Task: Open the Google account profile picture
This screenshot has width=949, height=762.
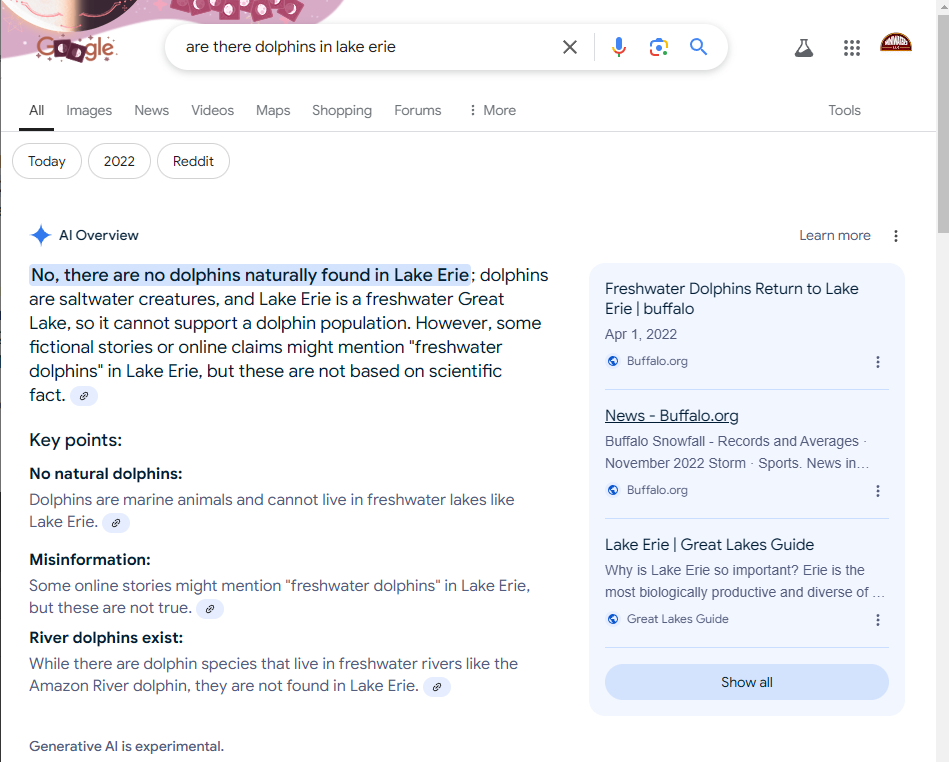Action: click(896, 43)
